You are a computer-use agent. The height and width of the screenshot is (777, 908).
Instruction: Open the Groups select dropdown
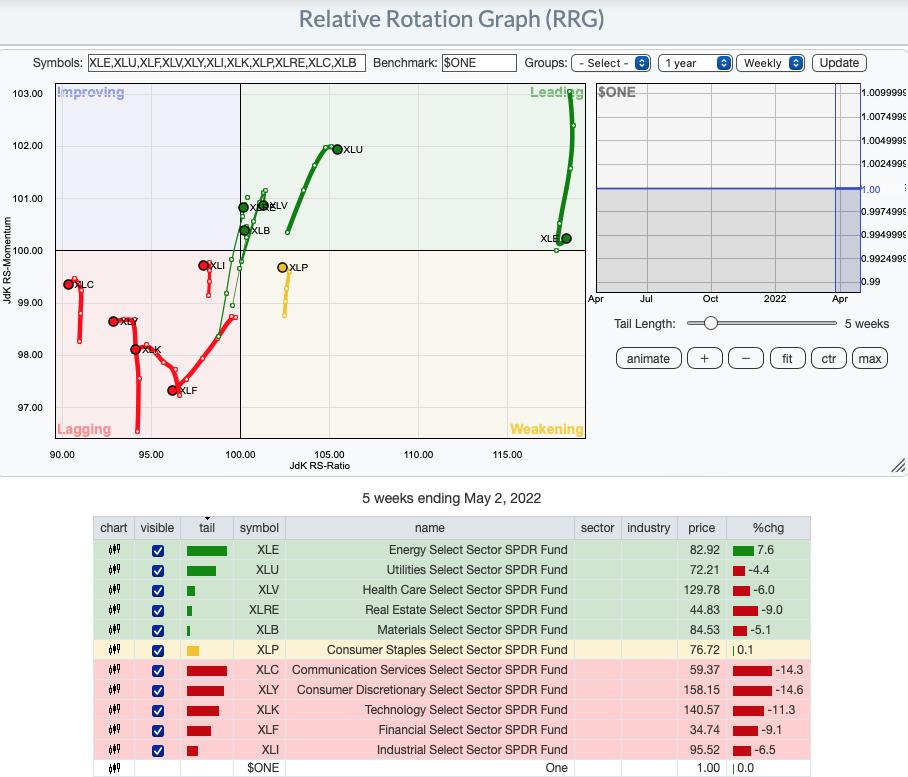(611, 63)
